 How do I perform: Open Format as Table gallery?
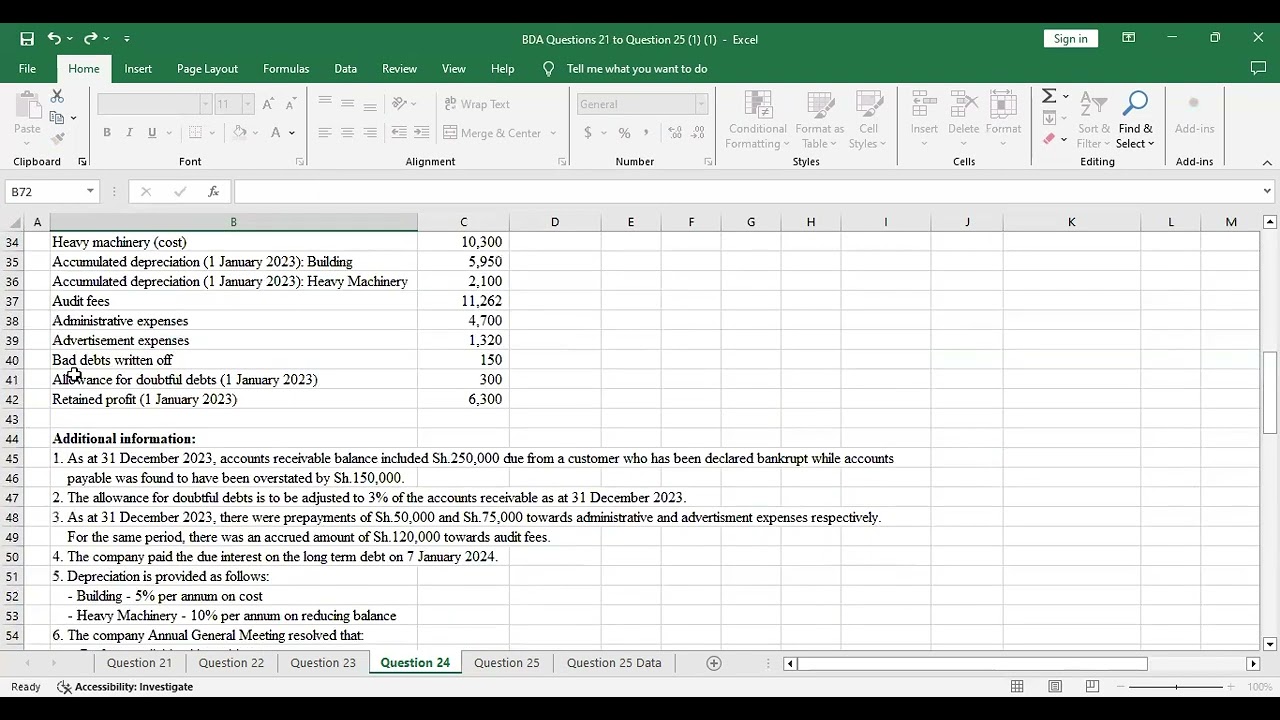820,120
